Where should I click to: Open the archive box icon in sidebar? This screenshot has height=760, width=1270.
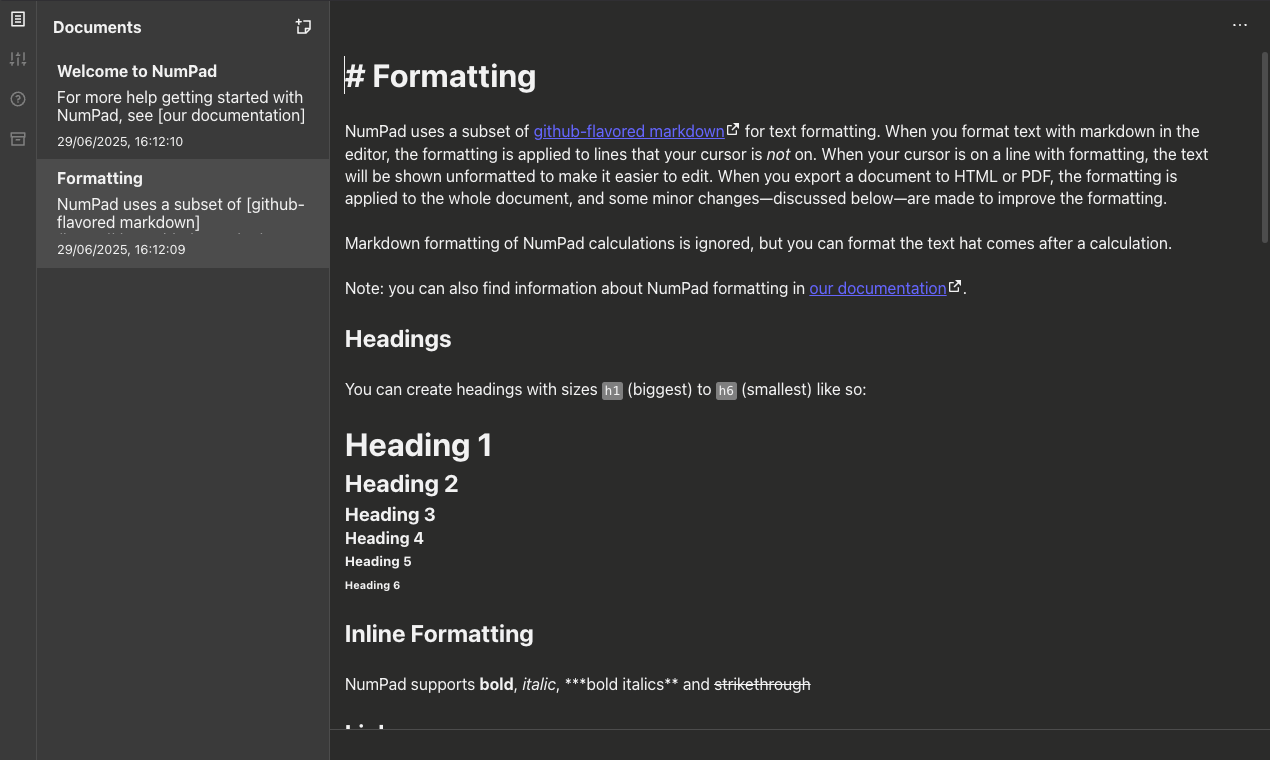[18, 139]
